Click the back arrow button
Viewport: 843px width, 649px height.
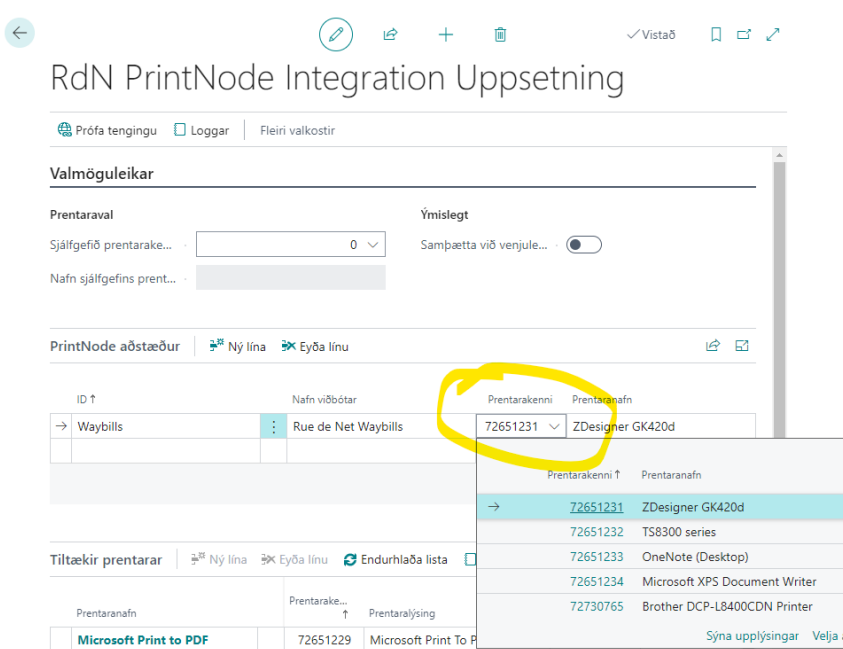(x=20, y=33)
